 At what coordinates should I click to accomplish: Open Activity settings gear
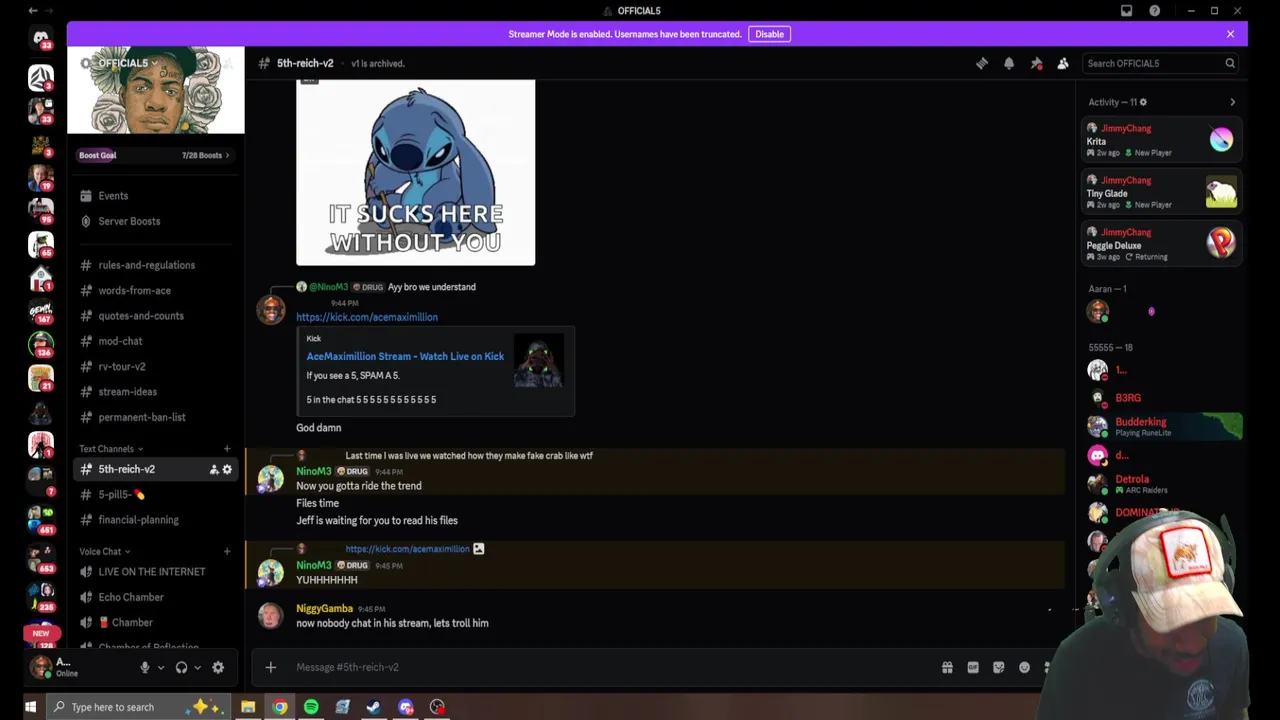[x=1143, y=102]
